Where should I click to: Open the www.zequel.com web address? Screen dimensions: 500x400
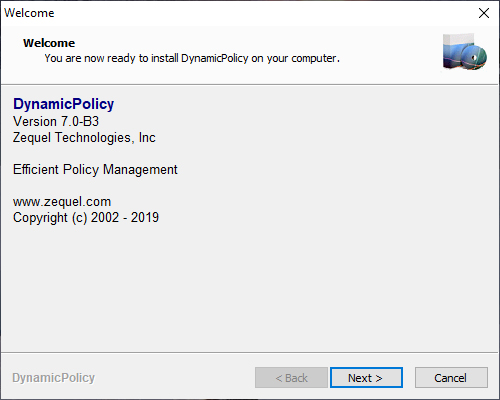(62, 202)
